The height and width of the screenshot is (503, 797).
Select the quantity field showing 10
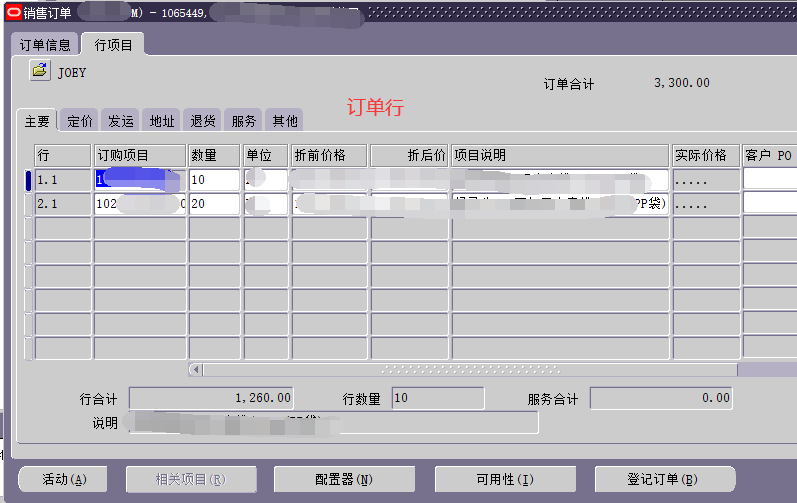(214, 180)
